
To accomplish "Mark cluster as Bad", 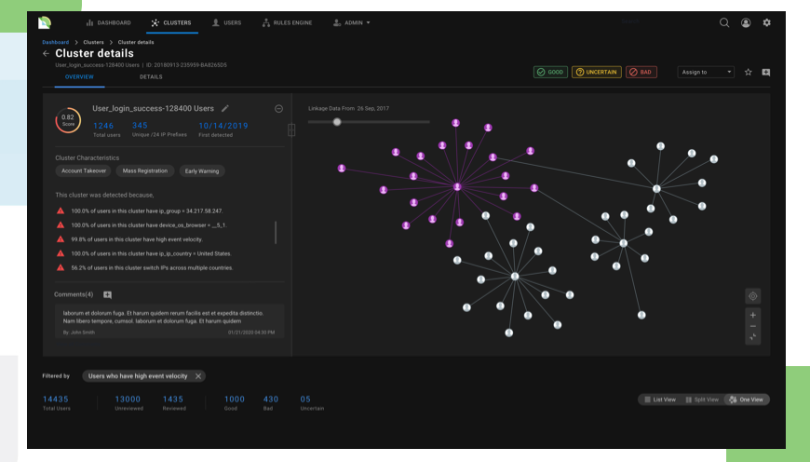I will point(642,72).
